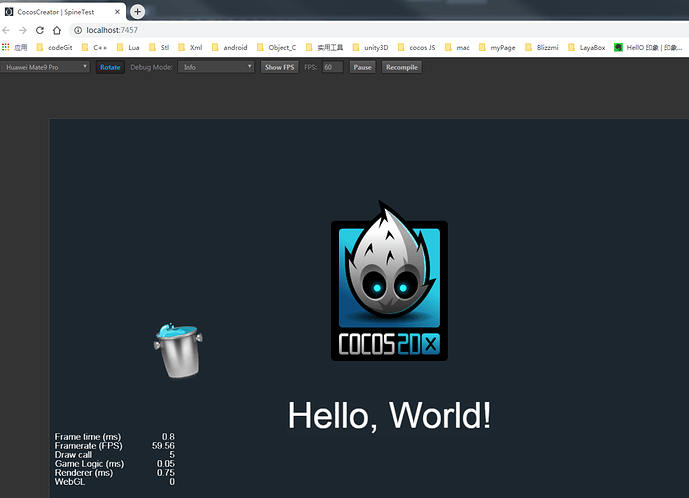The height and width of the screenshot is (498, 689).
Task: Open the site info icon in address bar
Action: click(78, 30)
